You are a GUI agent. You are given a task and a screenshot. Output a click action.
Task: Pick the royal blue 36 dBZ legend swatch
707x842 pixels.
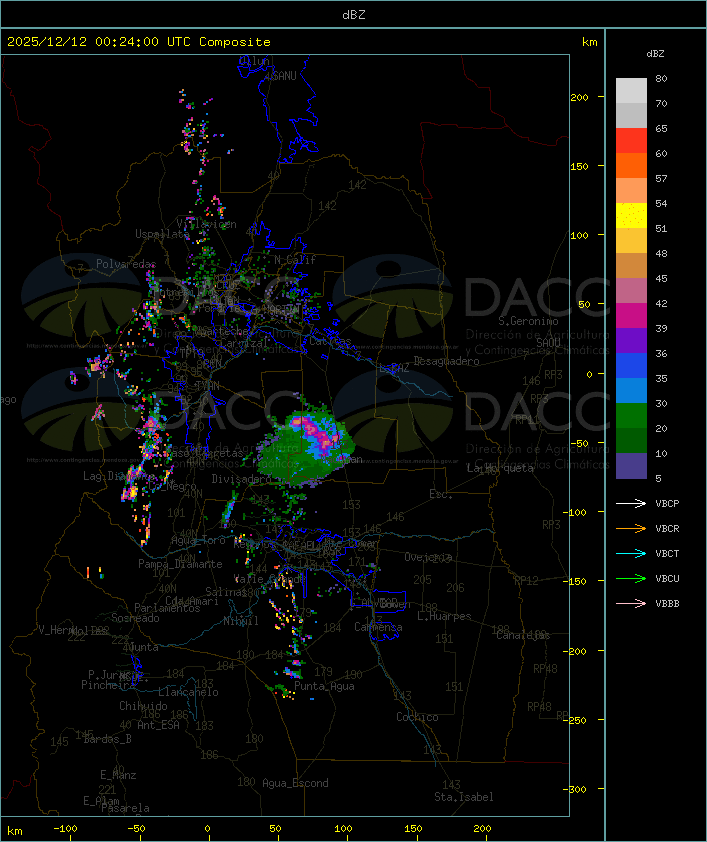coord(631,366)
